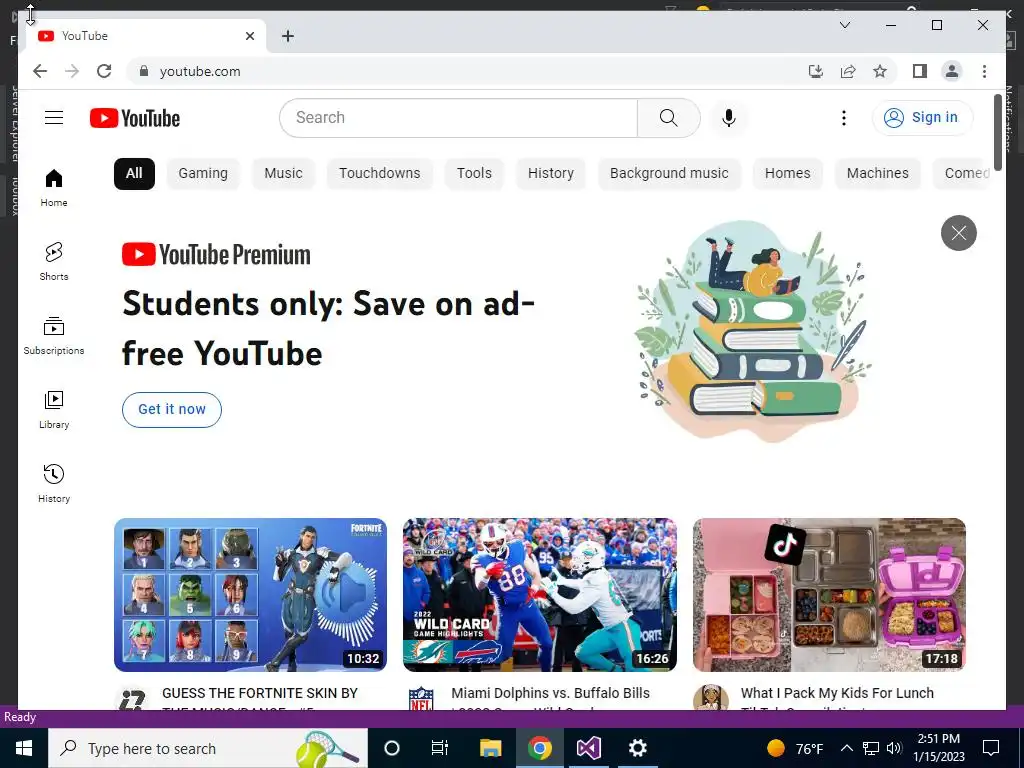Open Task View on taskbar
Image resolution: width=1024 pixels, height=768 pixels.
[440, 748]
